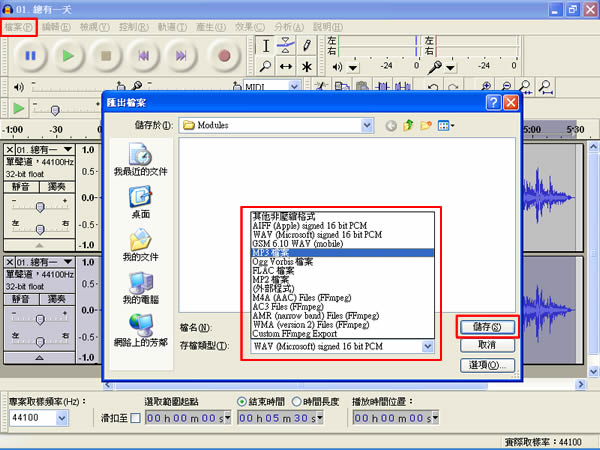Skip to end of track

tap(181, 56)
